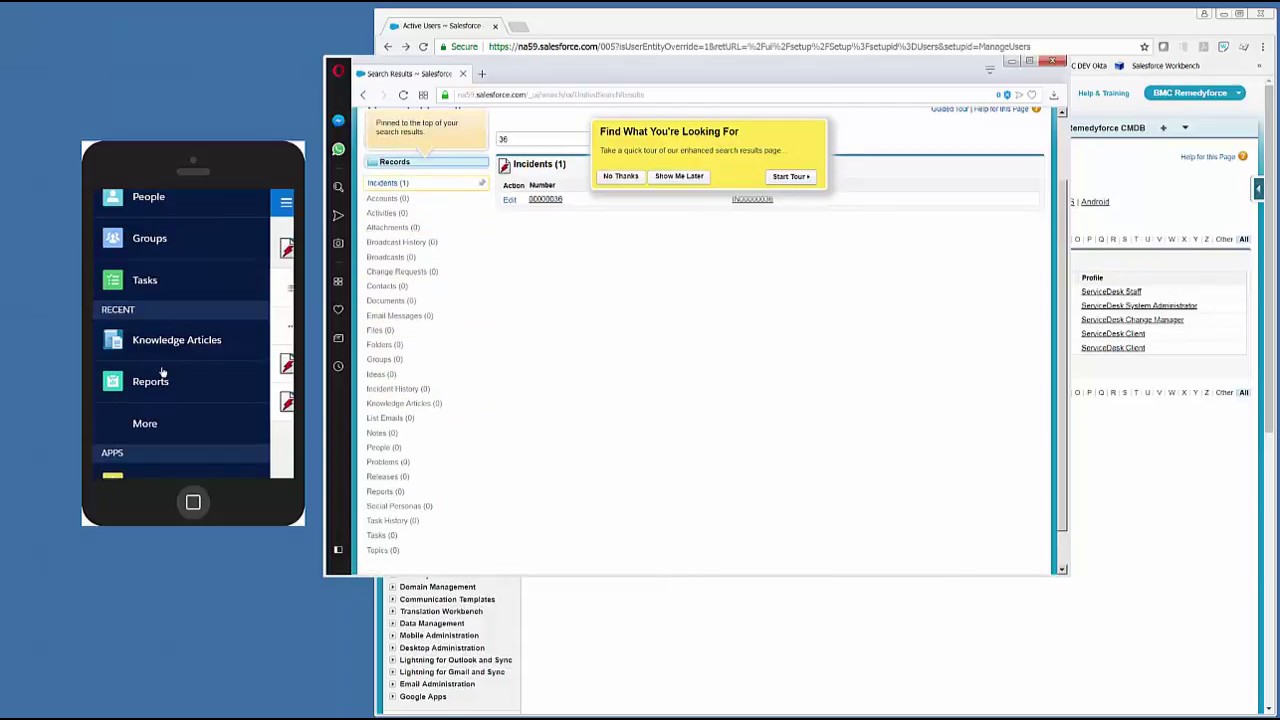Click the plus tab next to Remedyforce CMDB

[1163, 128]
